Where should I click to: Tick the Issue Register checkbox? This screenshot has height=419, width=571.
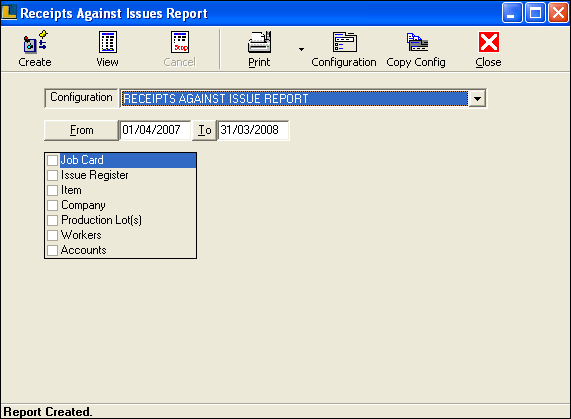pos(52,175)
